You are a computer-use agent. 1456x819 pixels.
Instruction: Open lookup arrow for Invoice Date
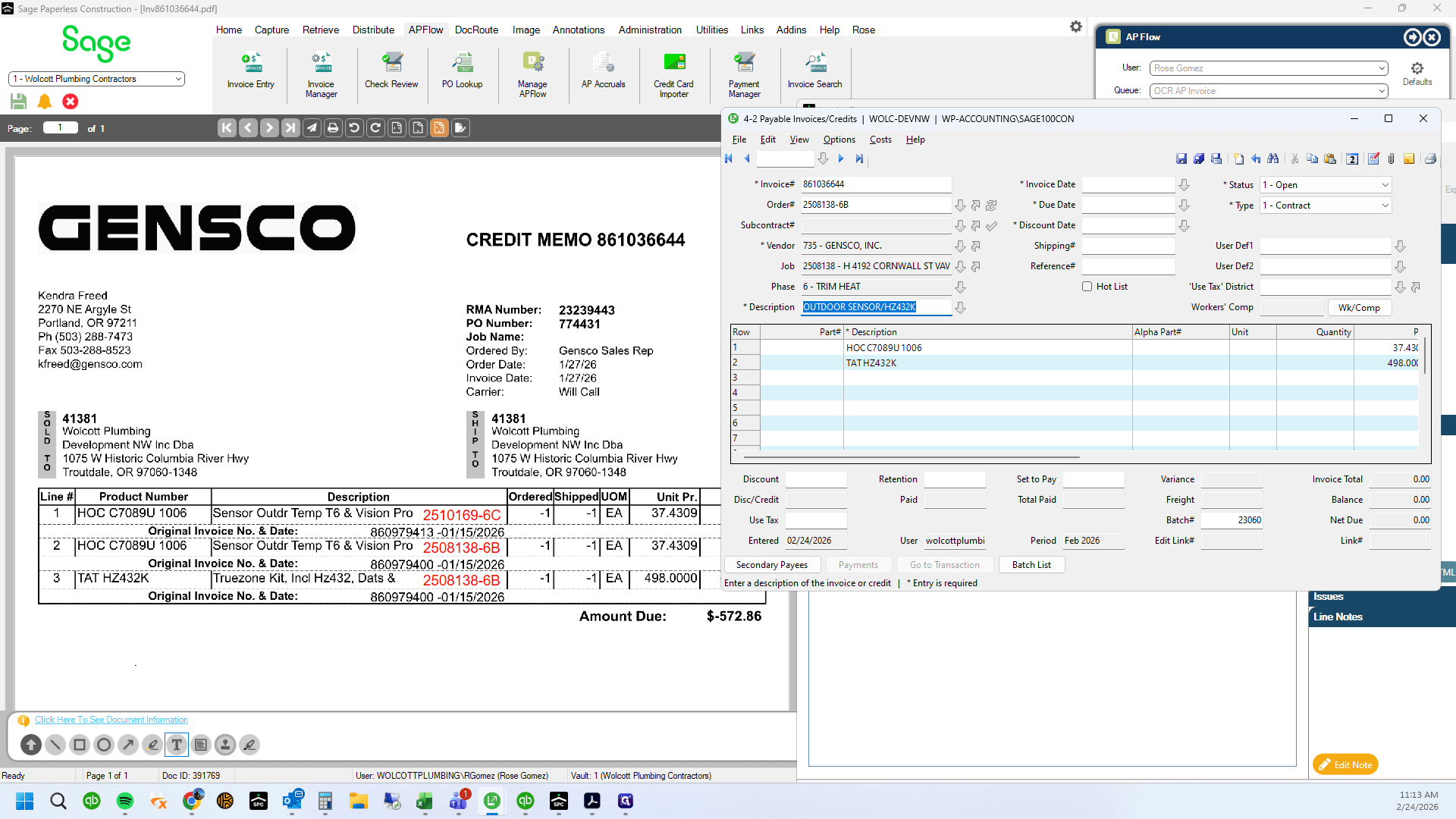pyautogui.click(x=1184, y=185)
